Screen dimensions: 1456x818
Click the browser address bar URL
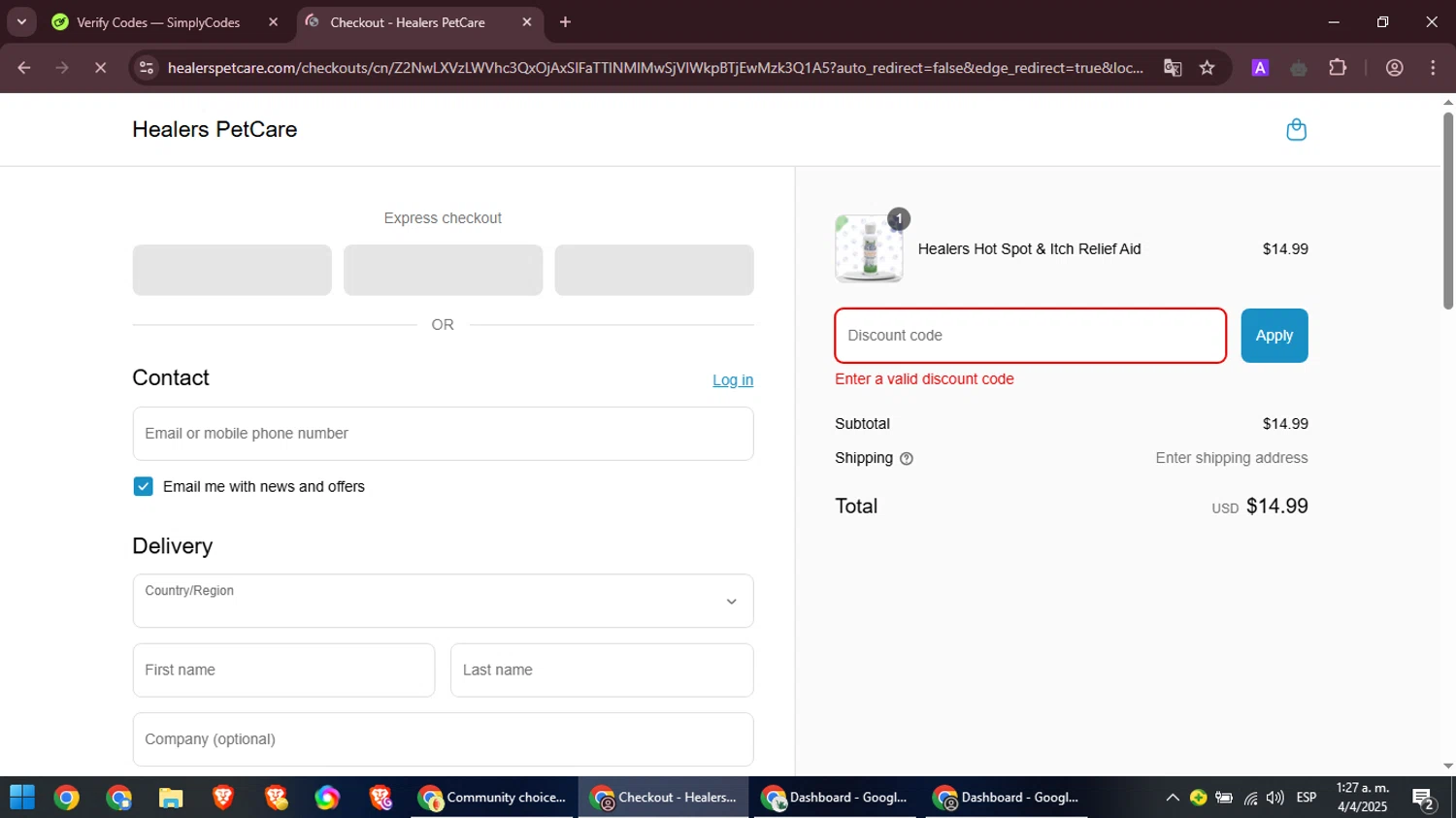655,68
